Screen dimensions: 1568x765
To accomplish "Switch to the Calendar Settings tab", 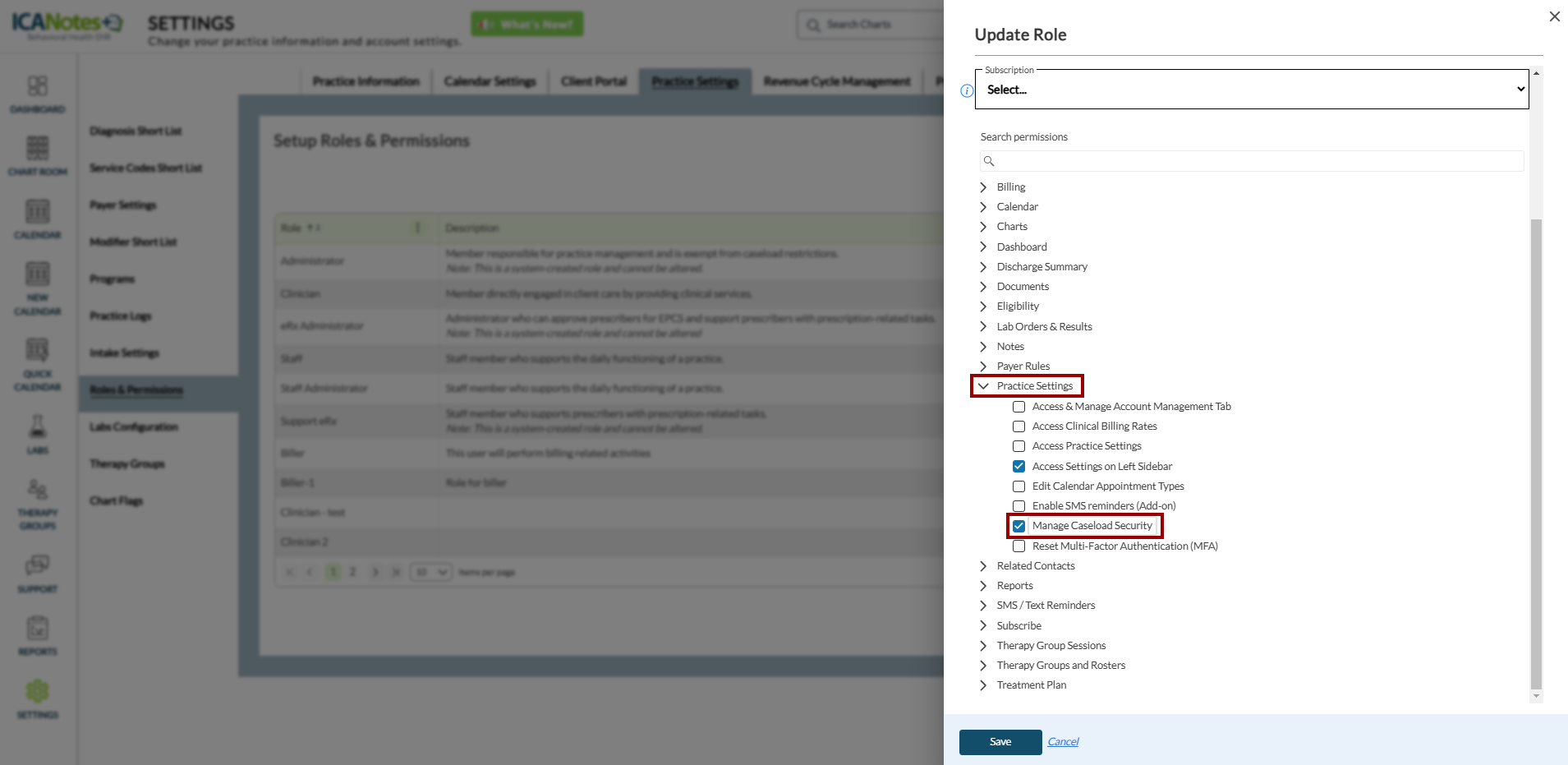I will [490, 81].
